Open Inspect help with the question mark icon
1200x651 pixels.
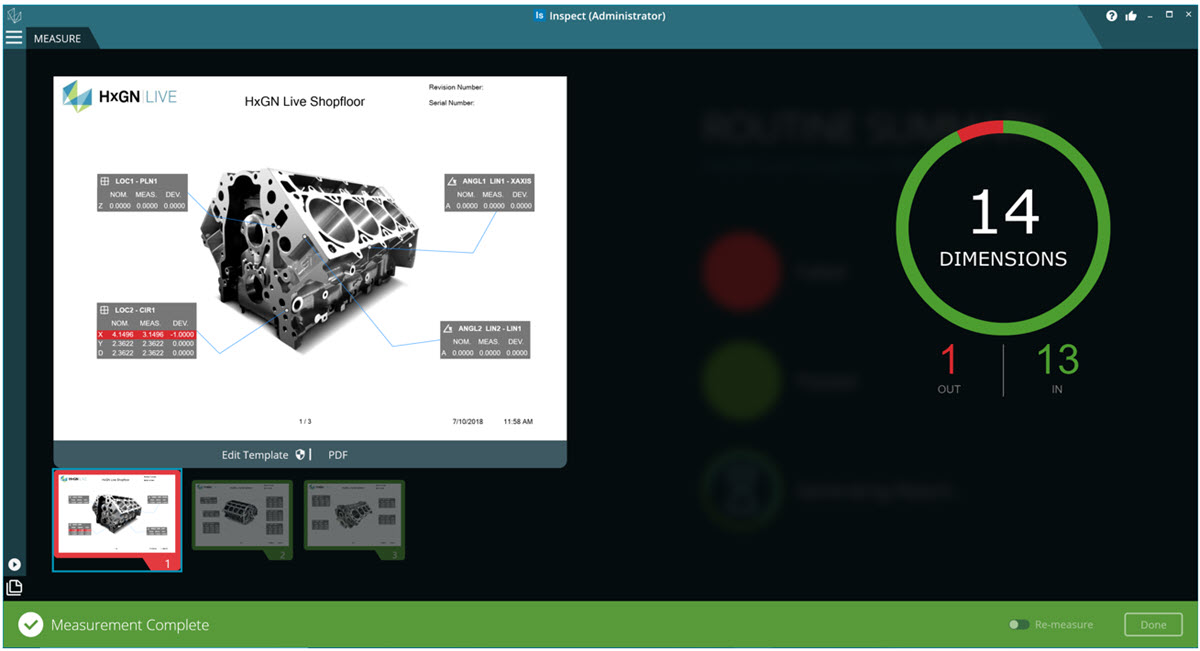(1111, 15)
